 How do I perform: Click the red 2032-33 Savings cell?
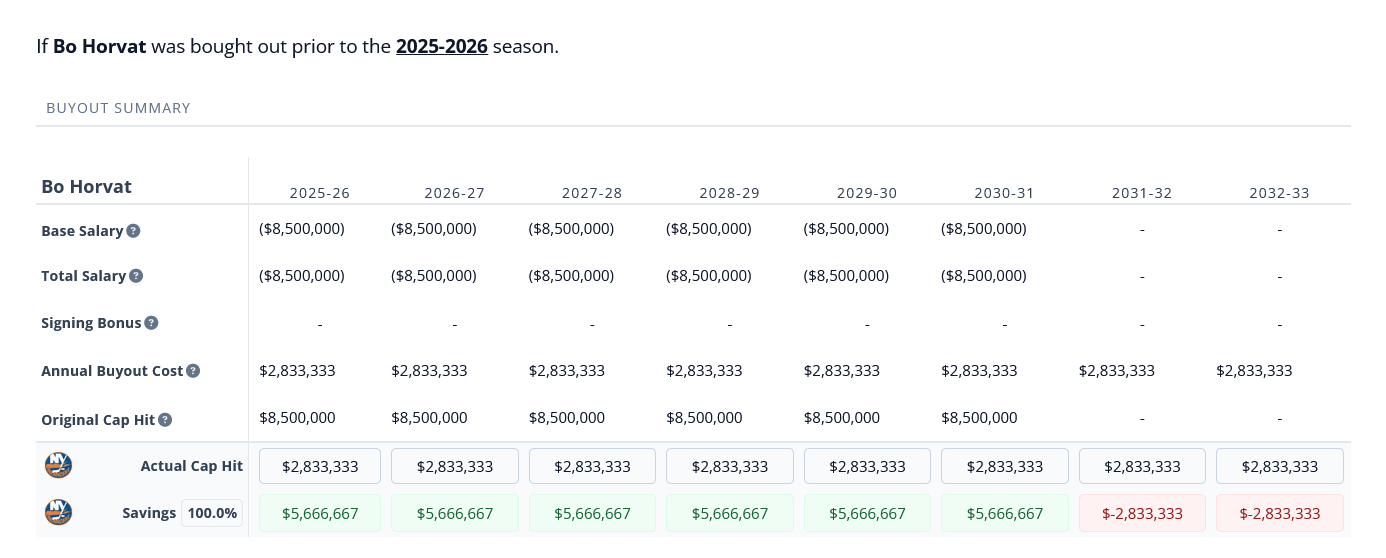tap(1279, 513)
